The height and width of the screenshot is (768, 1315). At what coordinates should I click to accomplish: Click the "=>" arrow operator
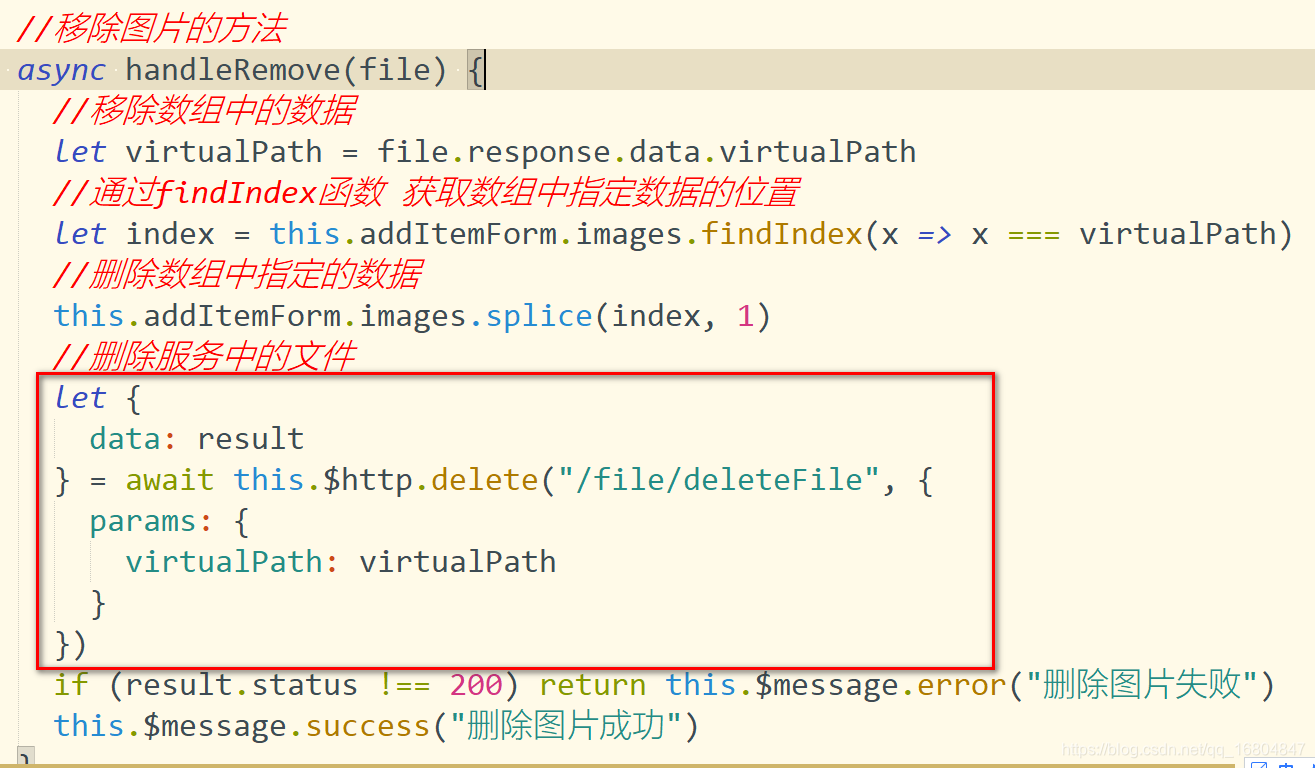pyautogui.click(x=935, y=235)
